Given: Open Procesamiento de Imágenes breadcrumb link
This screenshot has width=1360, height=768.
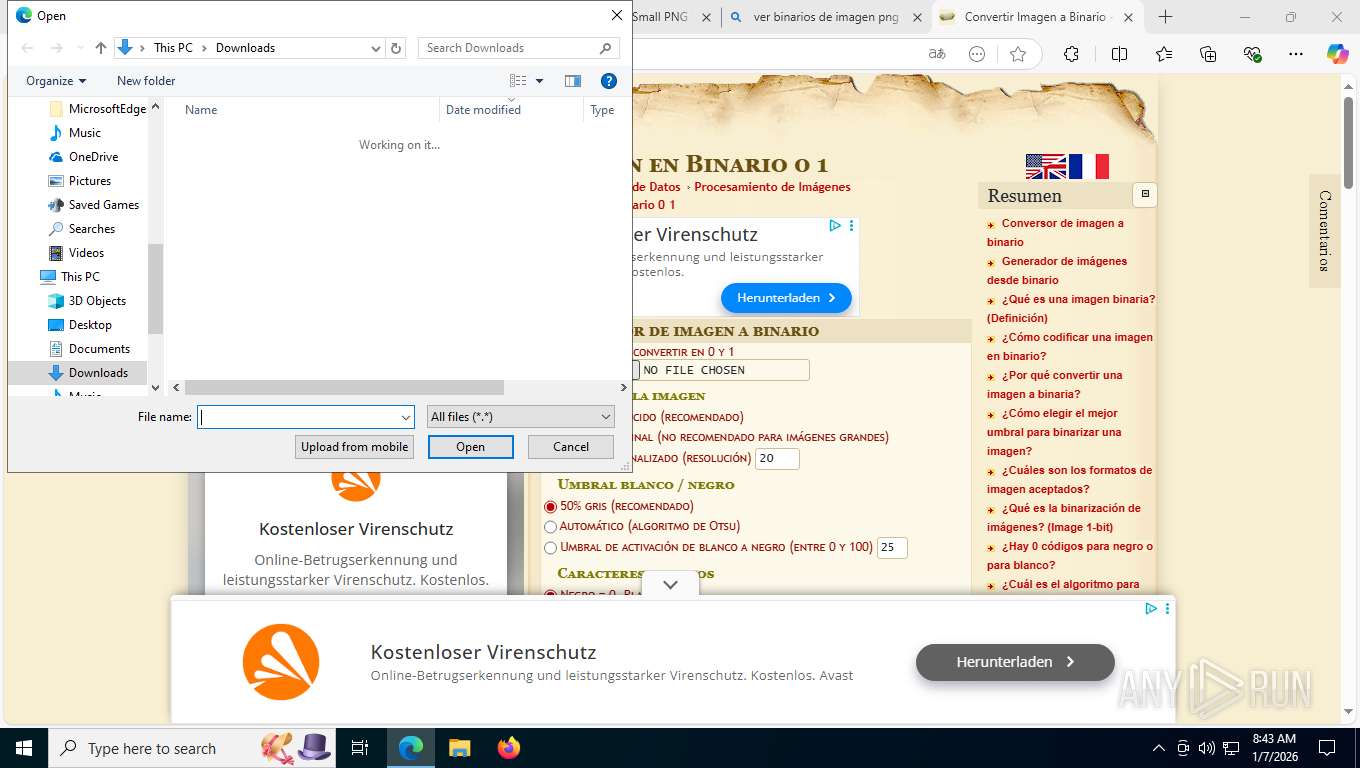Looking at the screenshot, I should (772, 187).
